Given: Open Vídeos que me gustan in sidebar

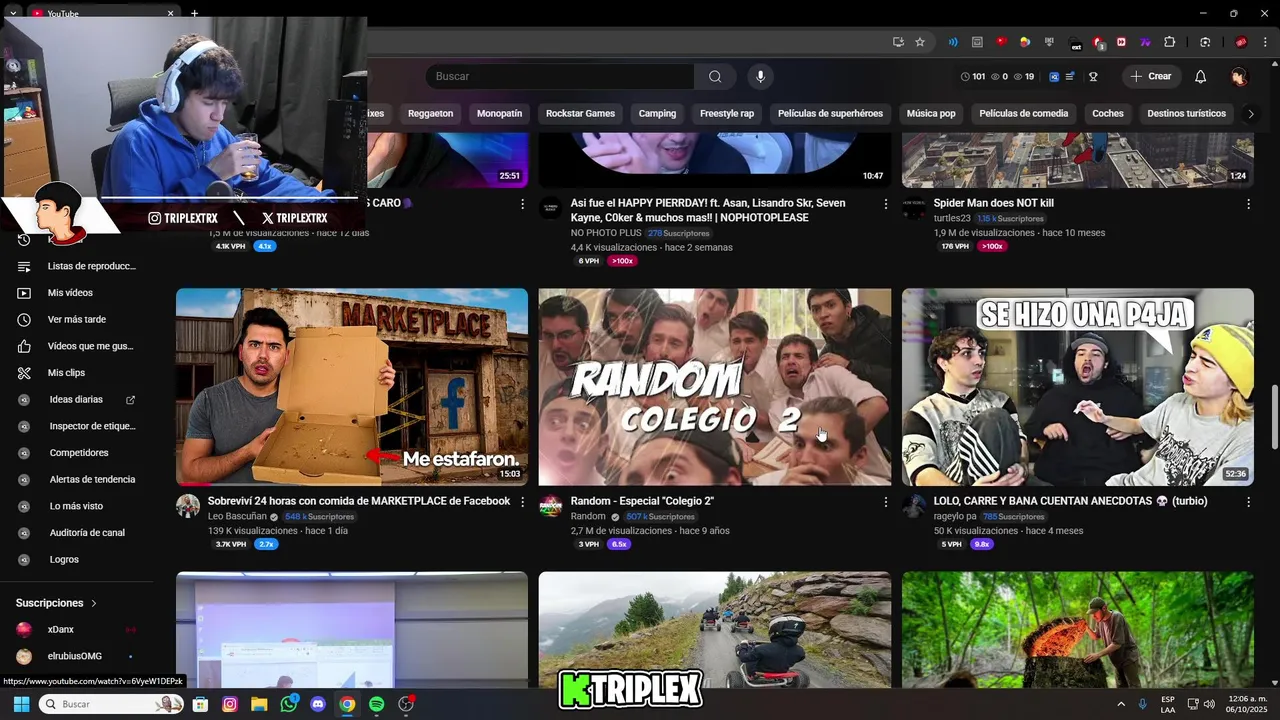Looking at the screenshot, I should (78, 346).
